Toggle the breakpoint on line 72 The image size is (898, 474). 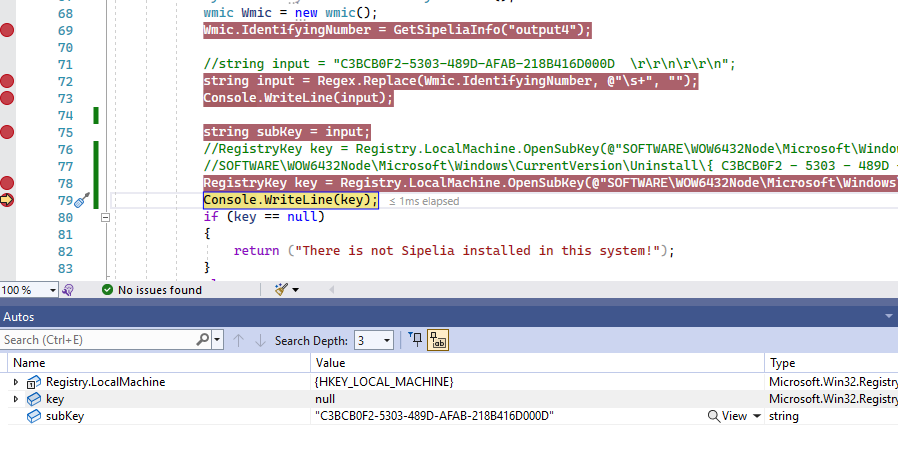click(x=7, y=81)
